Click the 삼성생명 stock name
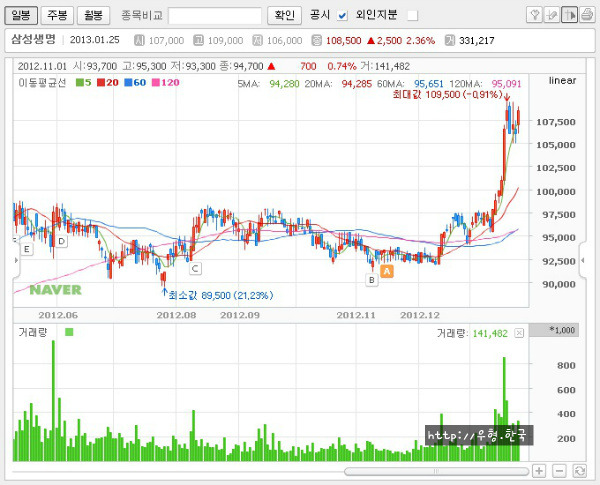The height and width of the screenshot is (485, 600). [33, 39]
